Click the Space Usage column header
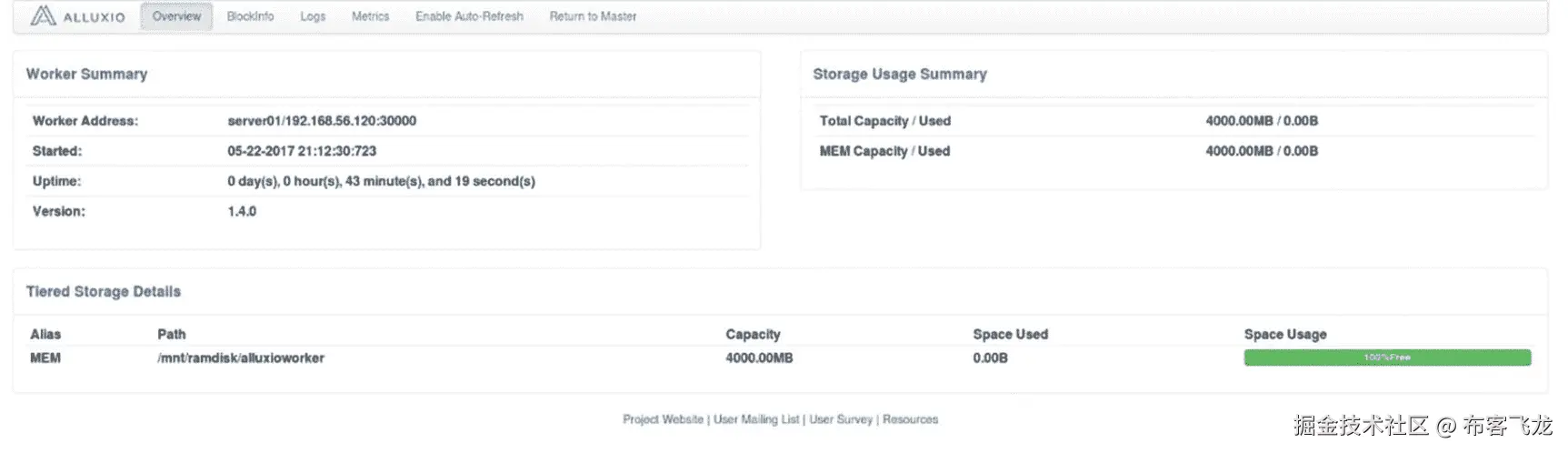Viewport: 1568px width, 453px height. [1284, 334]
